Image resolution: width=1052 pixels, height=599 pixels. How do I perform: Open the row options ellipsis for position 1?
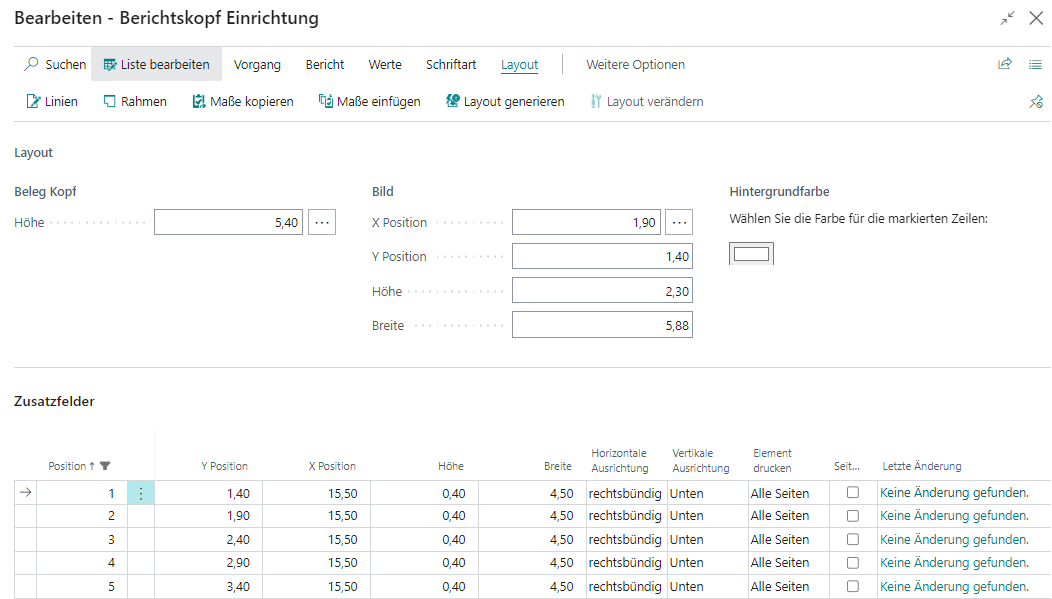point(140,492)
